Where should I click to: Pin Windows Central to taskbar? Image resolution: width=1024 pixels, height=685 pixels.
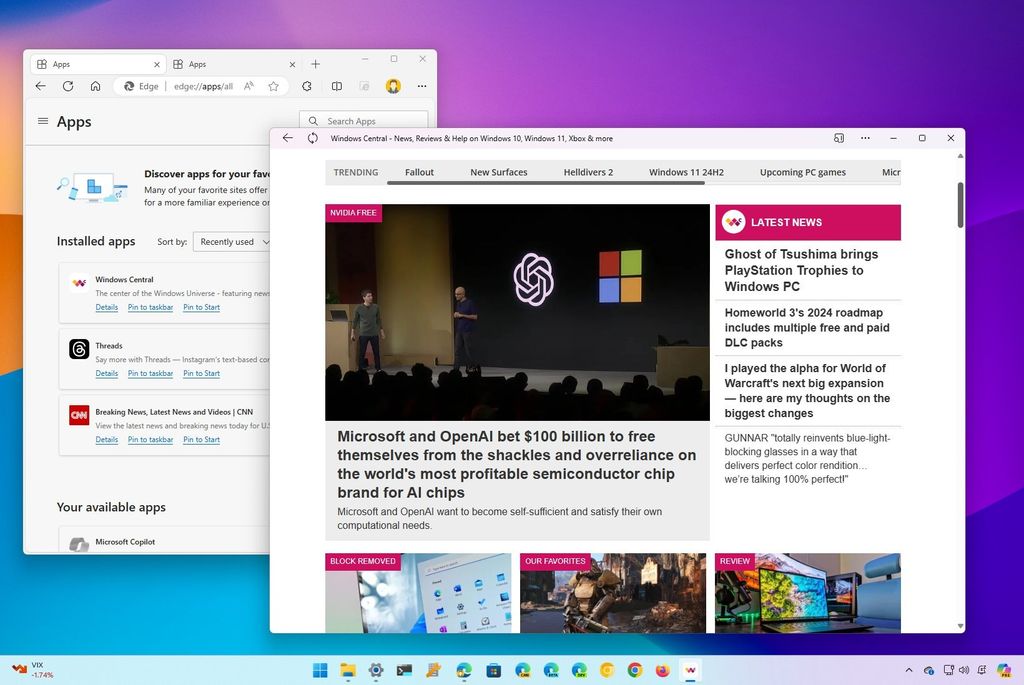coord(150,307)
